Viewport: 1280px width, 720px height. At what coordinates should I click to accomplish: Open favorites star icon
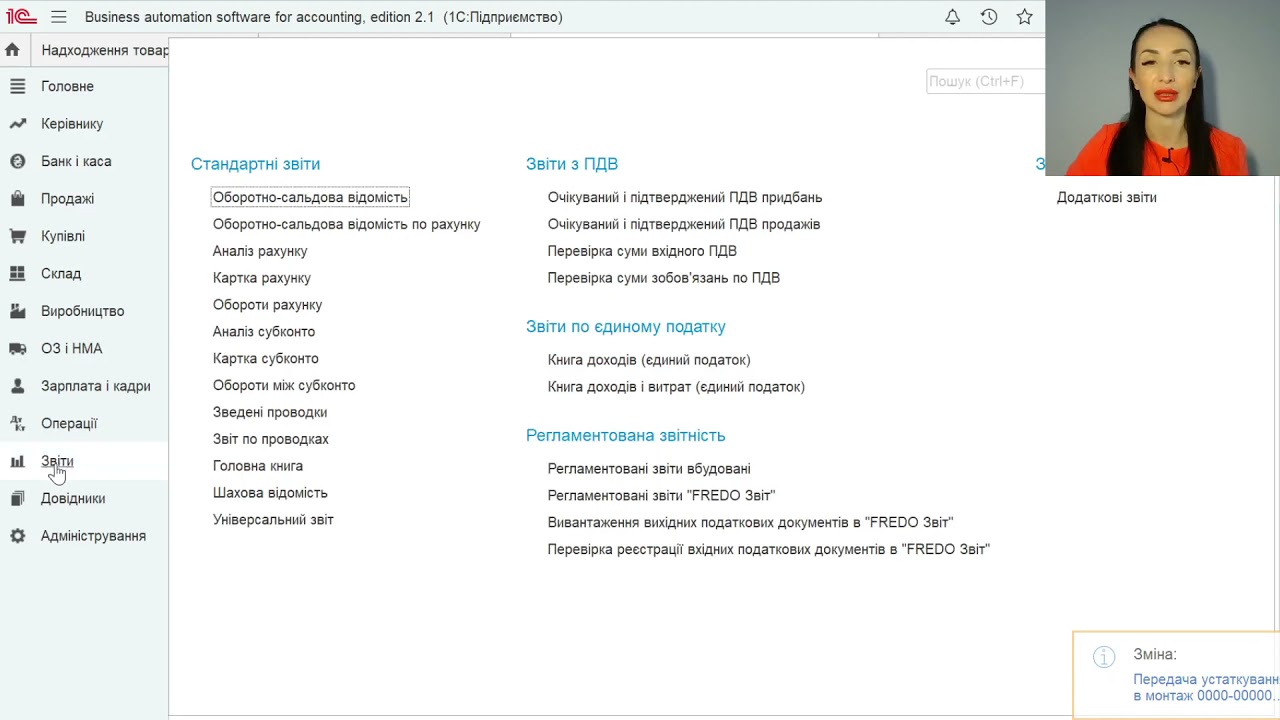coord(1024,17)
